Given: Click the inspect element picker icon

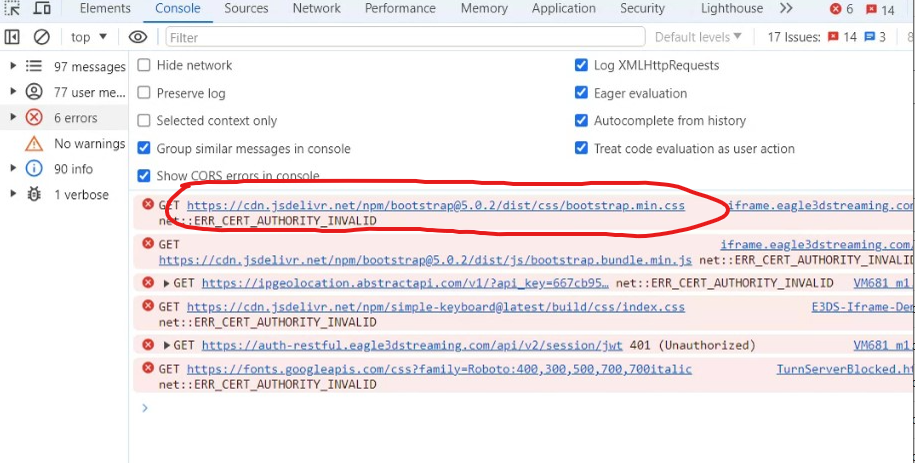Looking at the screenshot, I should [x=13, y=8].
